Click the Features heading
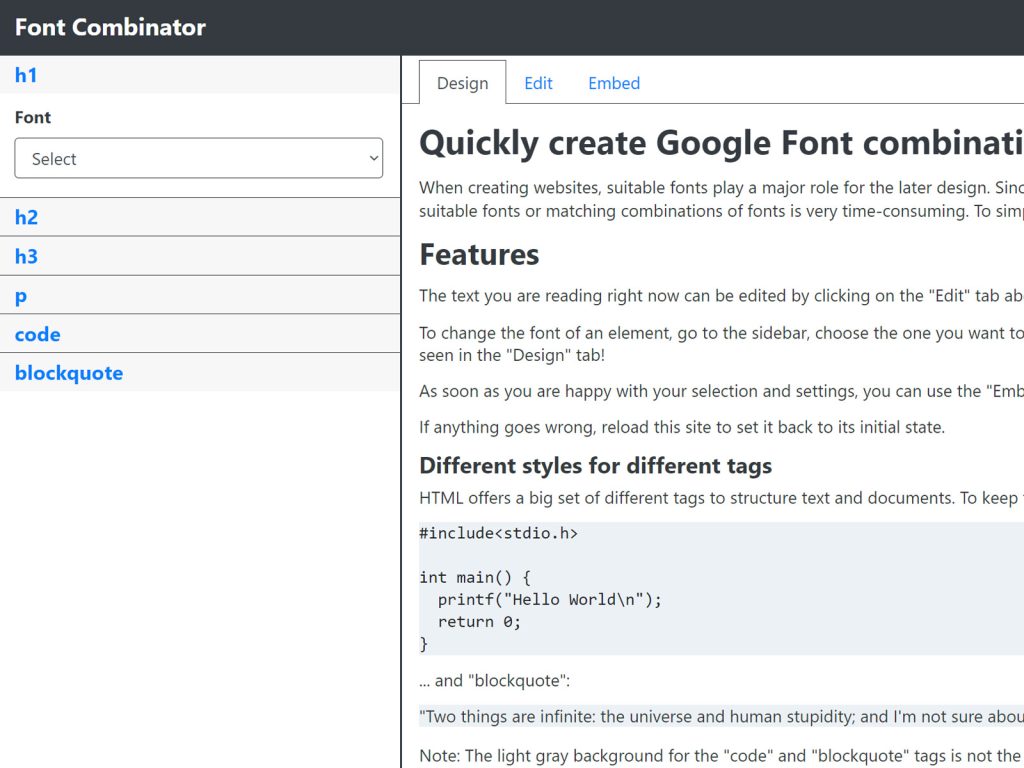The width and height of the screenshot is (1024, 768). coord(479,254)
